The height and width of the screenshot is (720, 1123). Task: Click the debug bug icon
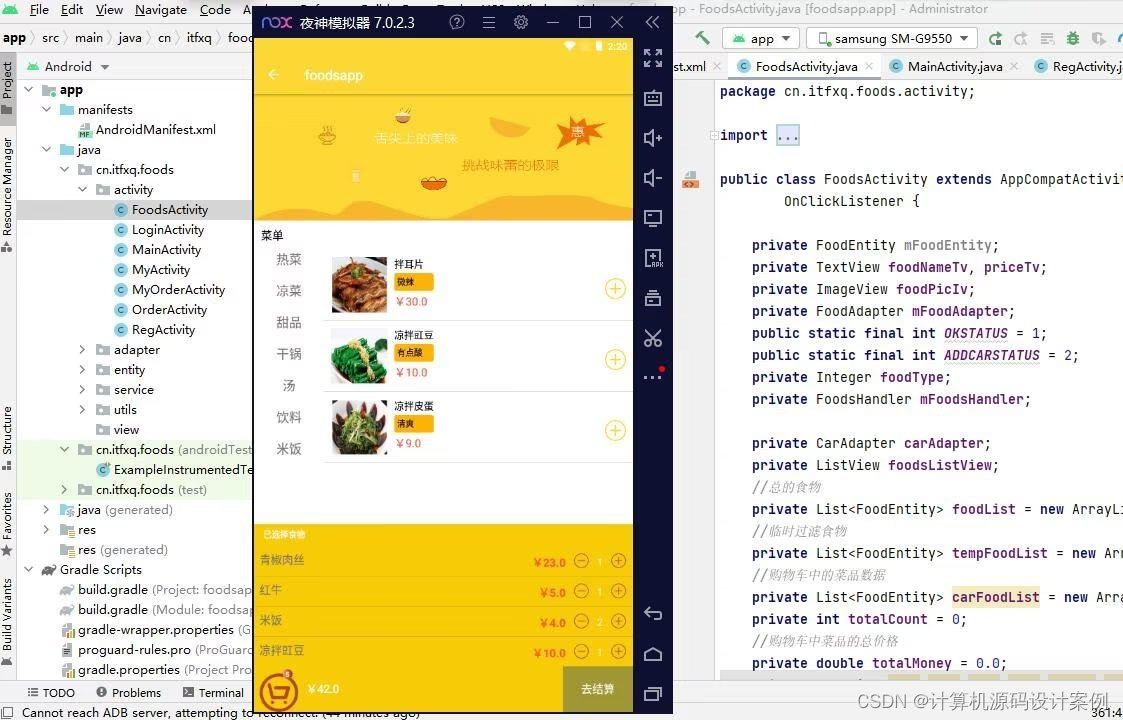tap(1073, 39)
